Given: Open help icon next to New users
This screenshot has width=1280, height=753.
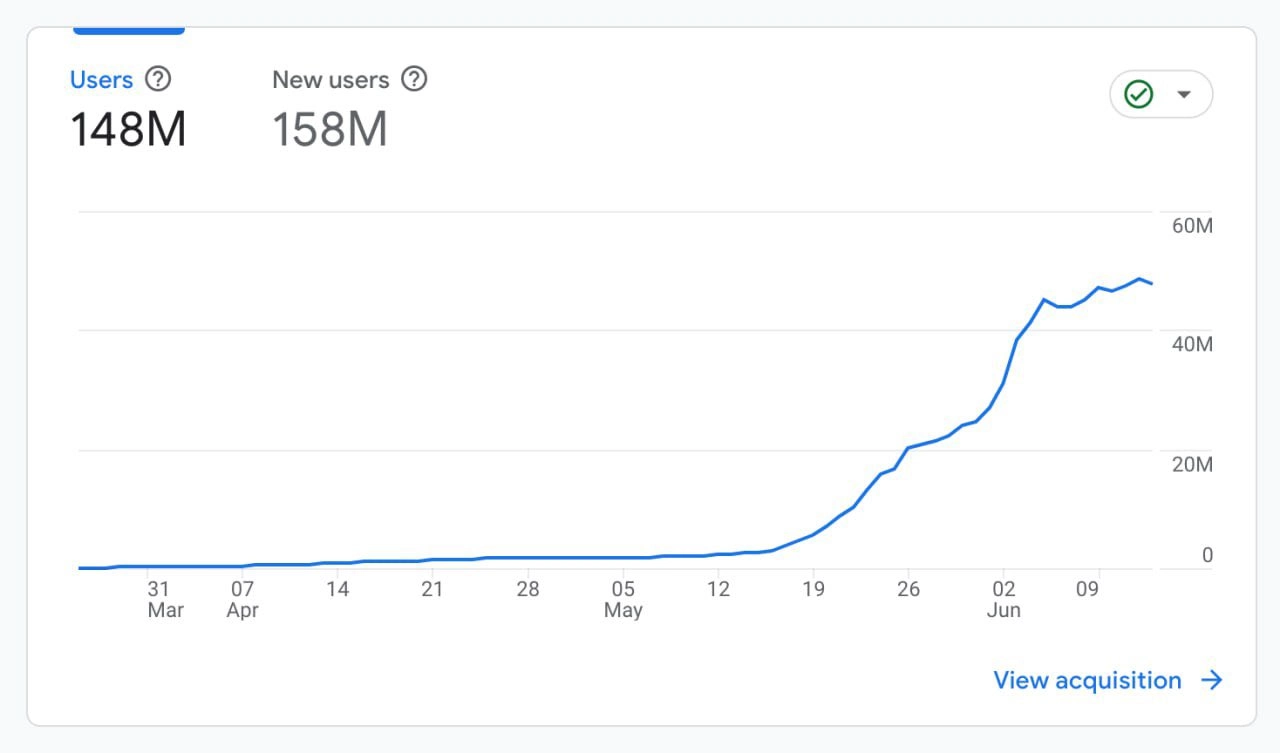Looking at the screenshot, I should 414,79.
